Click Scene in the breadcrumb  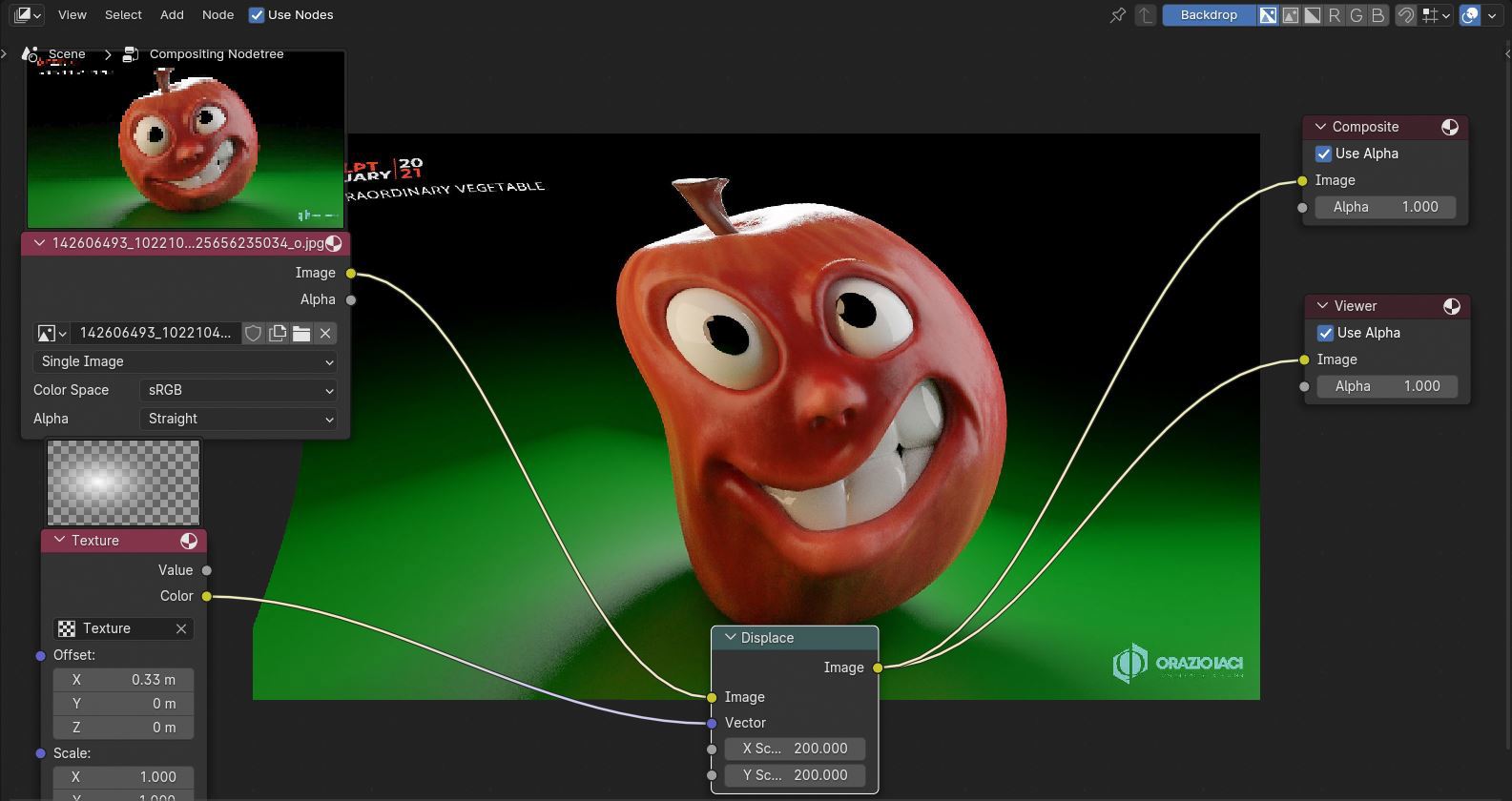tap(67, 53)
